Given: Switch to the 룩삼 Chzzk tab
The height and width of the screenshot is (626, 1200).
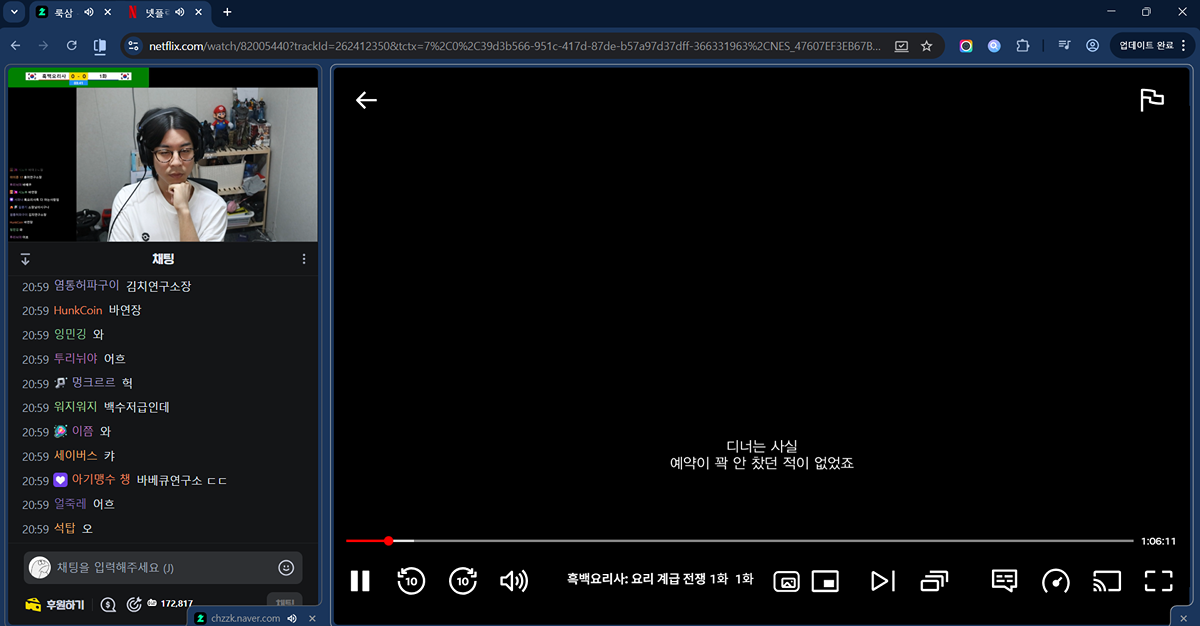Looking at the screenshot, I should coord(60,12).
